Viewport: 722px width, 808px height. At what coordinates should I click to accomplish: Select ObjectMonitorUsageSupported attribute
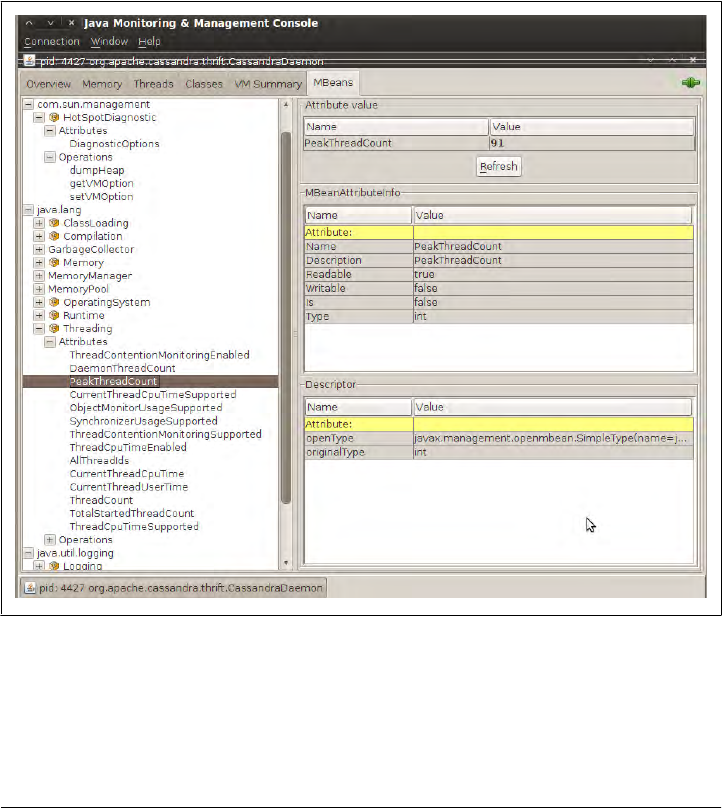click(x=146, y=408)
